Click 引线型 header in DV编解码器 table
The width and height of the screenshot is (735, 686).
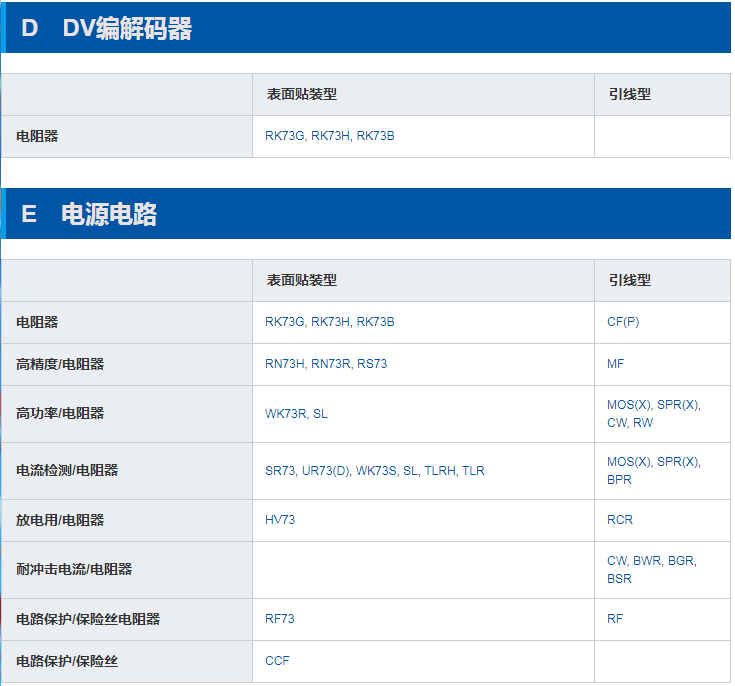(630, 94)
